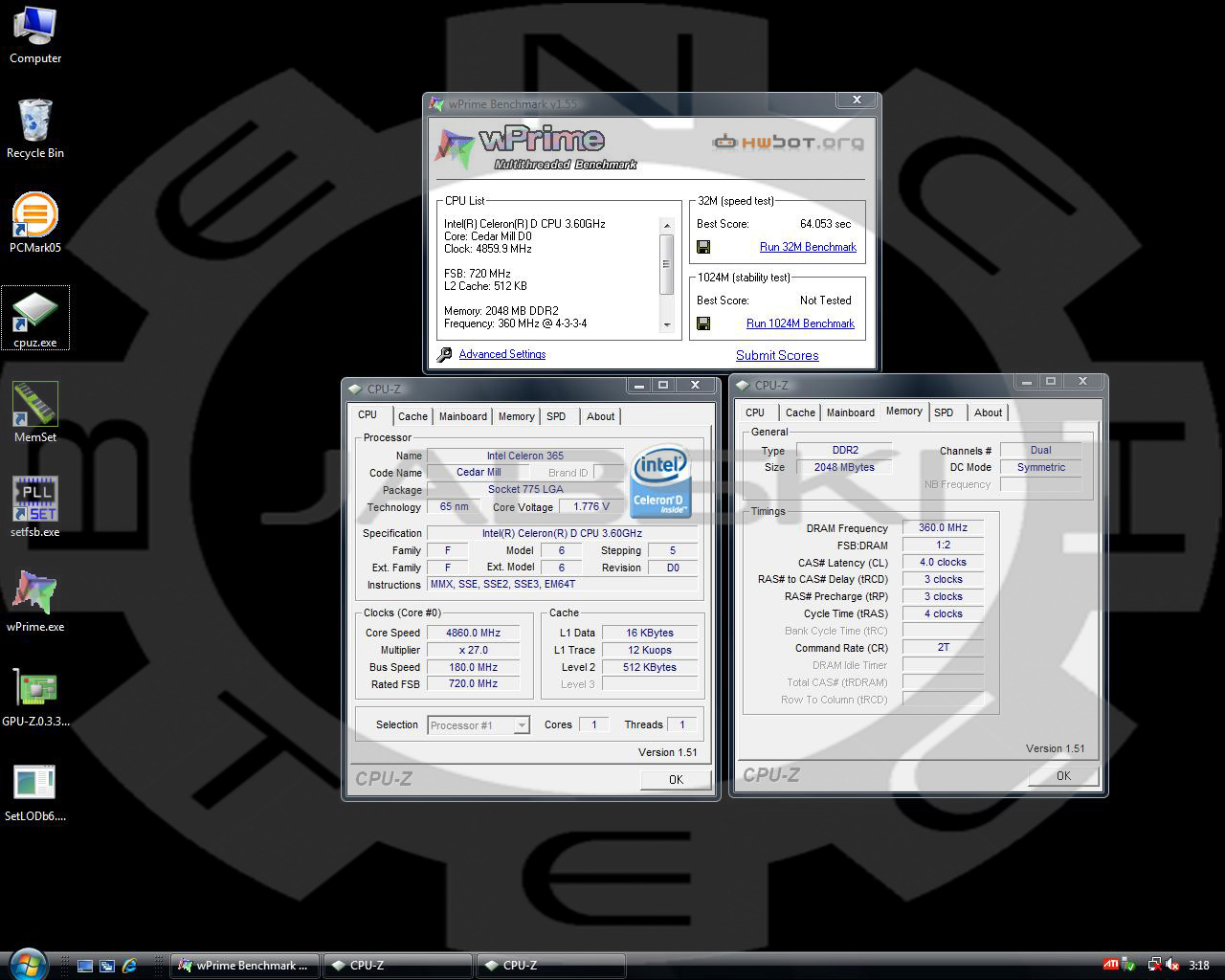Click OK in the left CPU-Z window
The width and height of the screenshot is (1225, 980).
click(676, 779)
